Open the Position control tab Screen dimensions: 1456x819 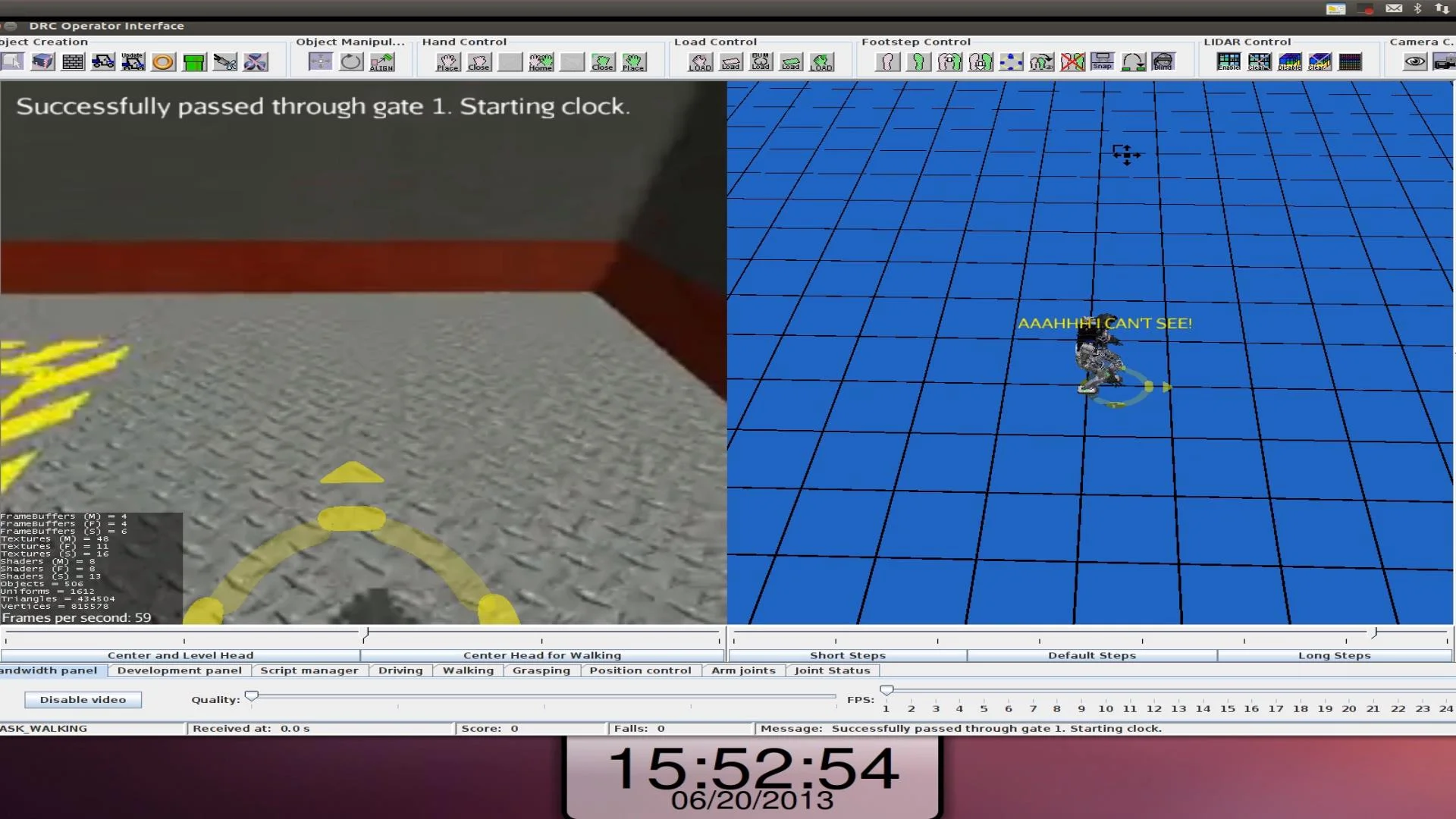click(x=641, y=670)
